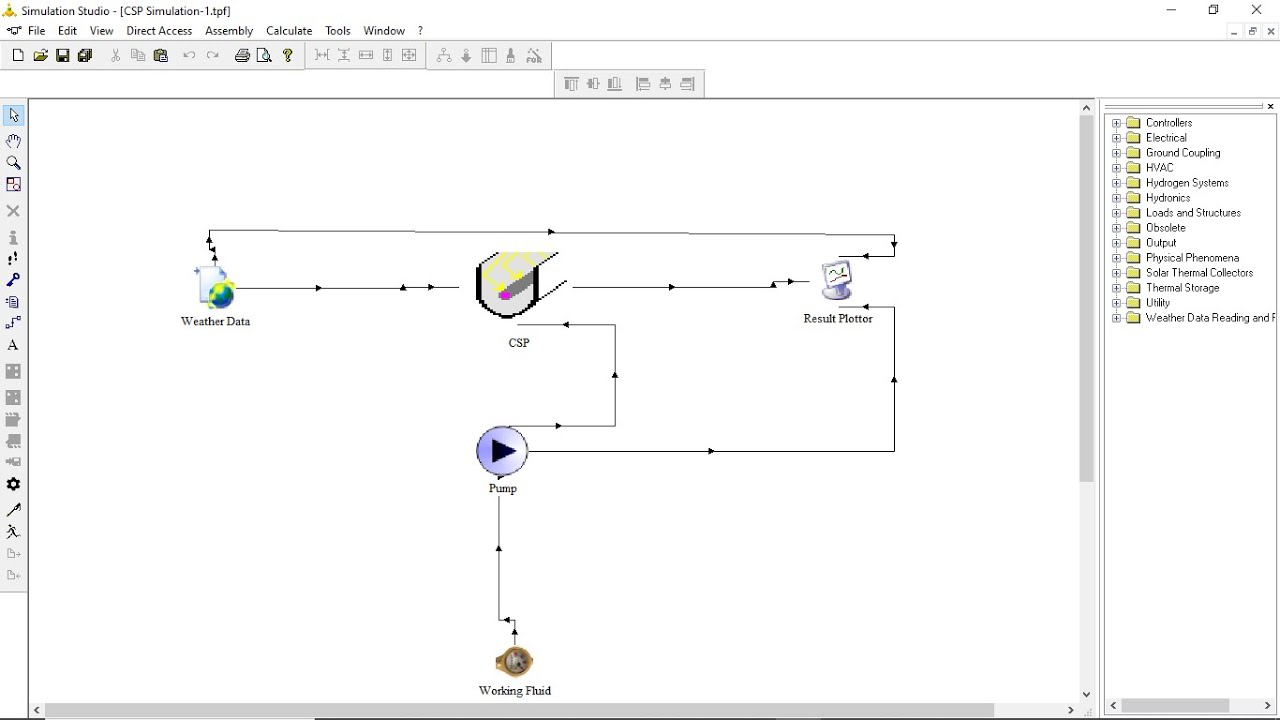Open Print Preview
This screenshot has height=720, width=1280.
(264, 56)
